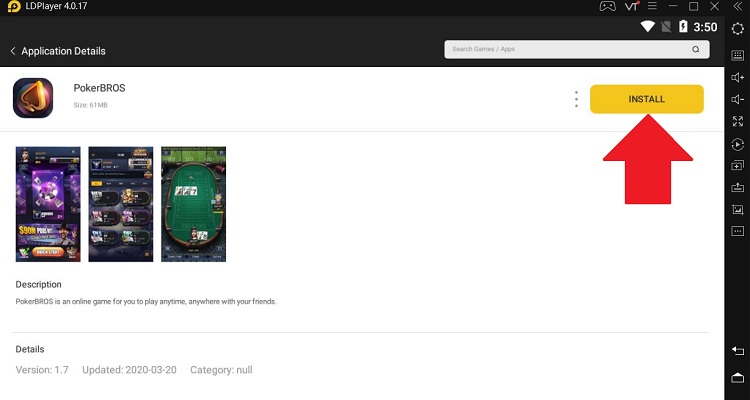Click the search magnifier icon

[x=696, y=49]
